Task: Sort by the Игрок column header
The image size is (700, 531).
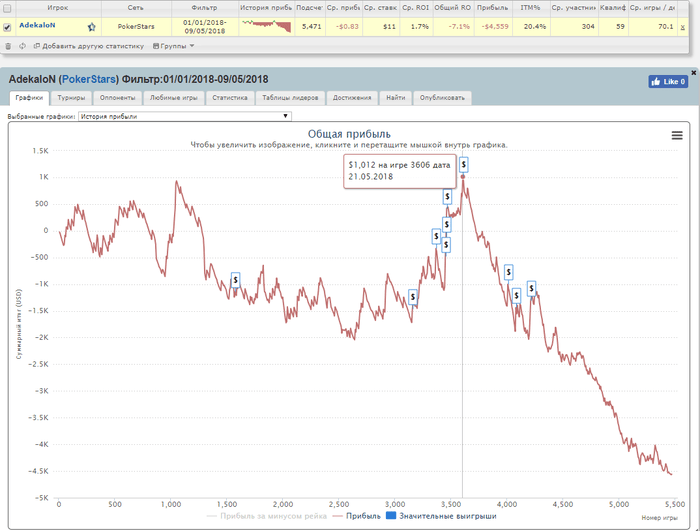Action: click(58, 8)
